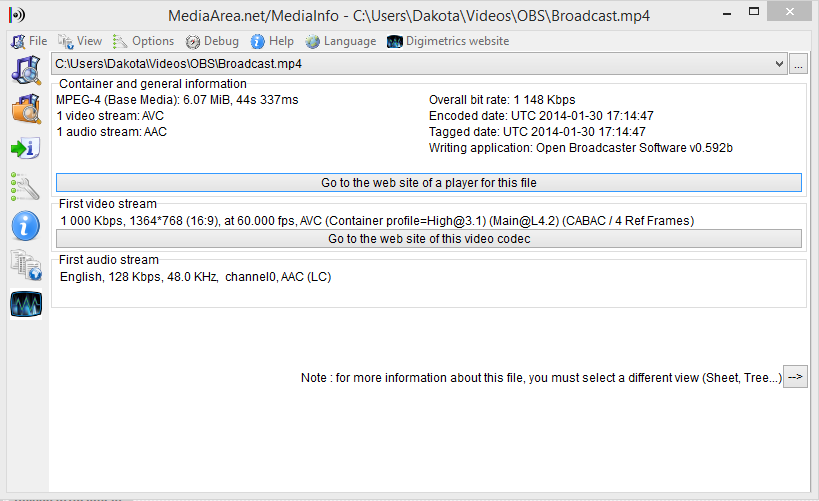Click 'Go to the web site of this video codec'
The width and height of the screenshot is (819, 501).
point(429,239)
